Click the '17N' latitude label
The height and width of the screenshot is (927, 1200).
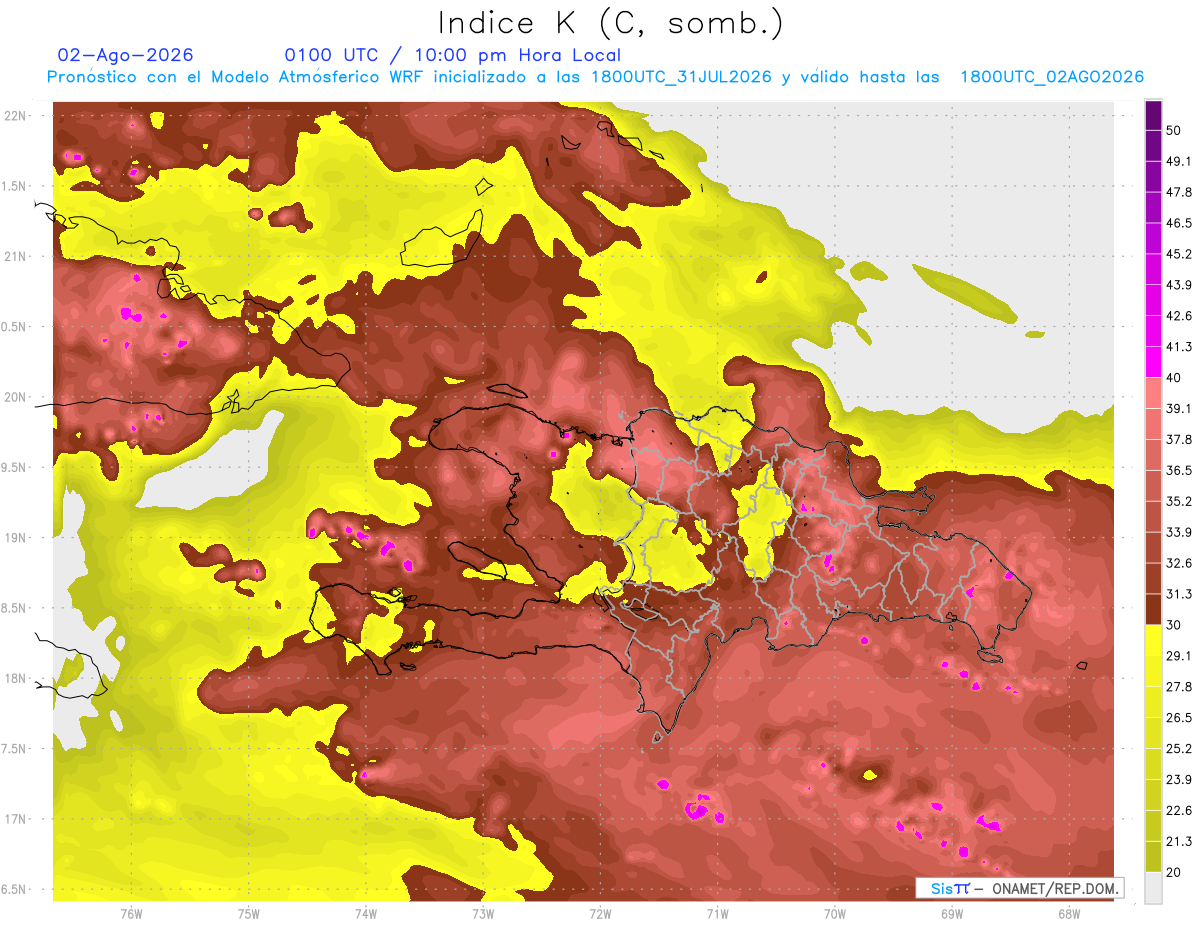[x=16, y=819]
